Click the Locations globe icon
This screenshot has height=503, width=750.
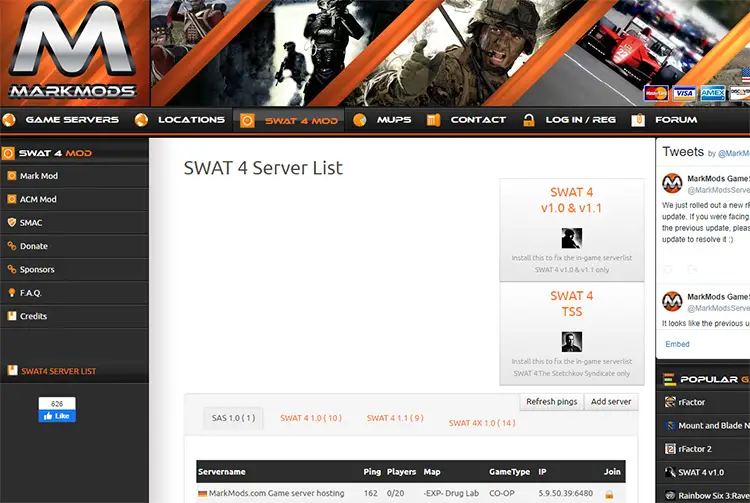coord(141,120)
